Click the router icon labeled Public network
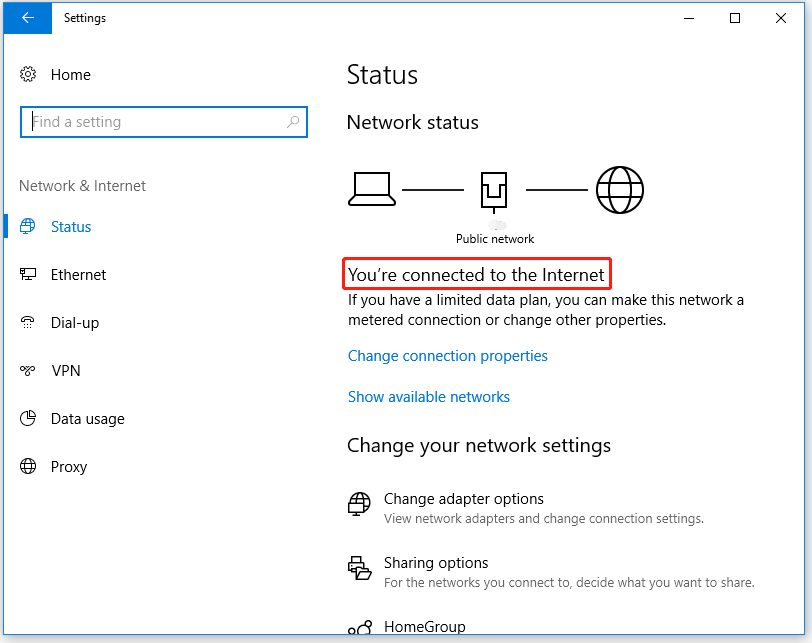 click(494, 190)
